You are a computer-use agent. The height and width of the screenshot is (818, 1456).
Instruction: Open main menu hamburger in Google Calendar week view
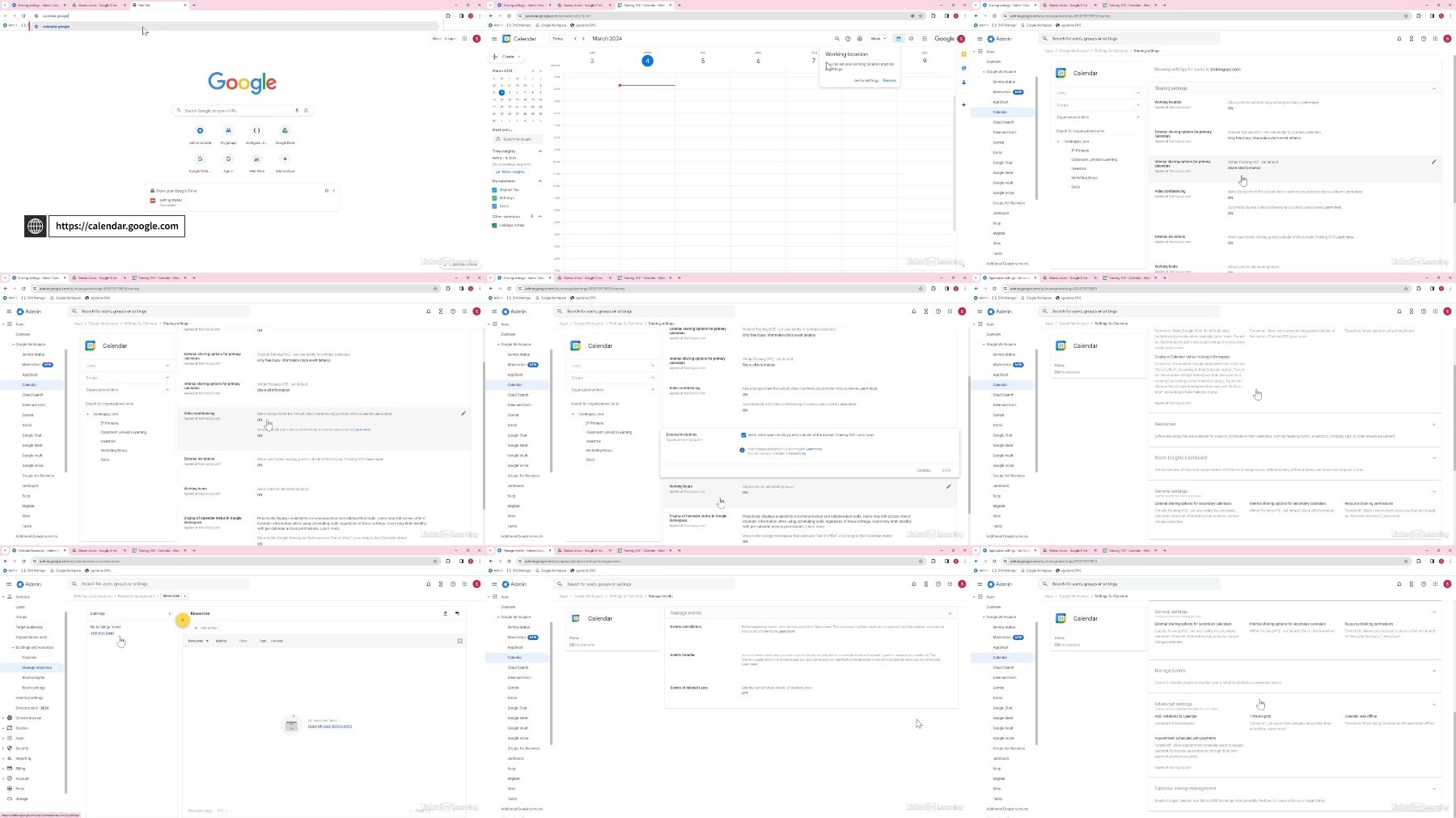494,39
